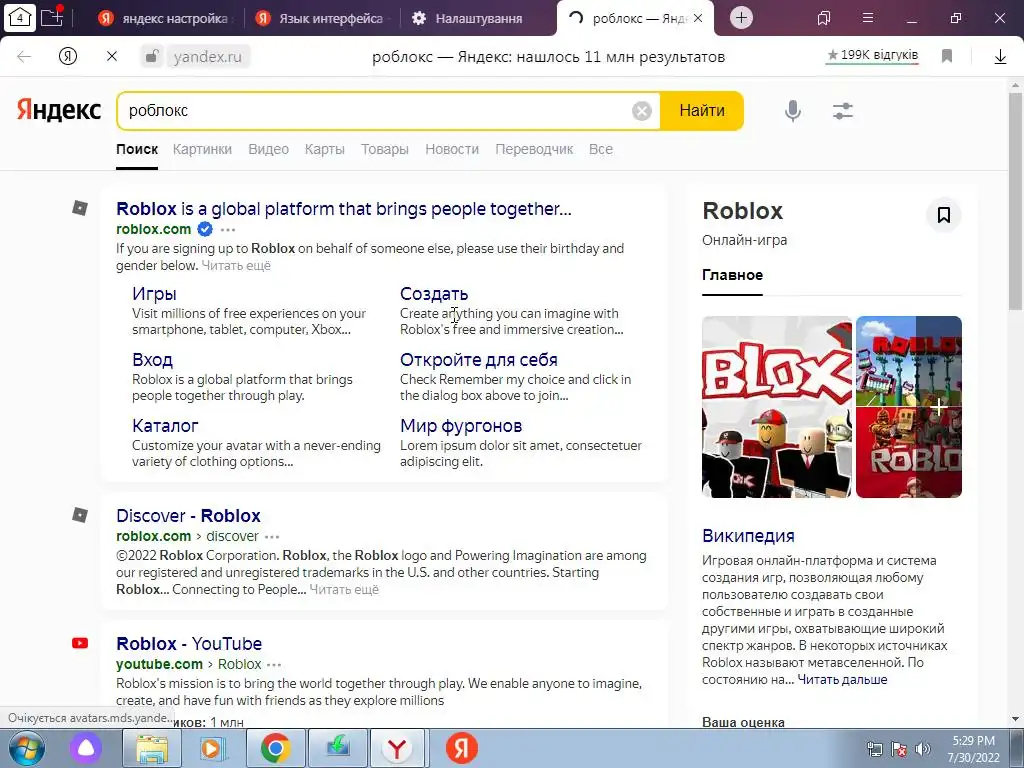
Task: Open the 'Каталог' sitelink
Action: (x=165, y=426)
